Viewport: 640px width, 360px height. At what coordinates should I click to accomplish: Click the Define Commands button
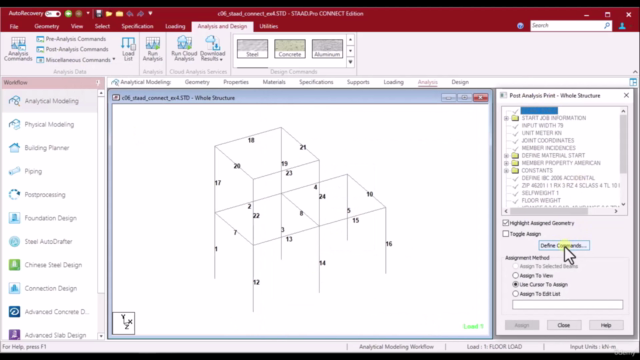(x=564, y=245)
